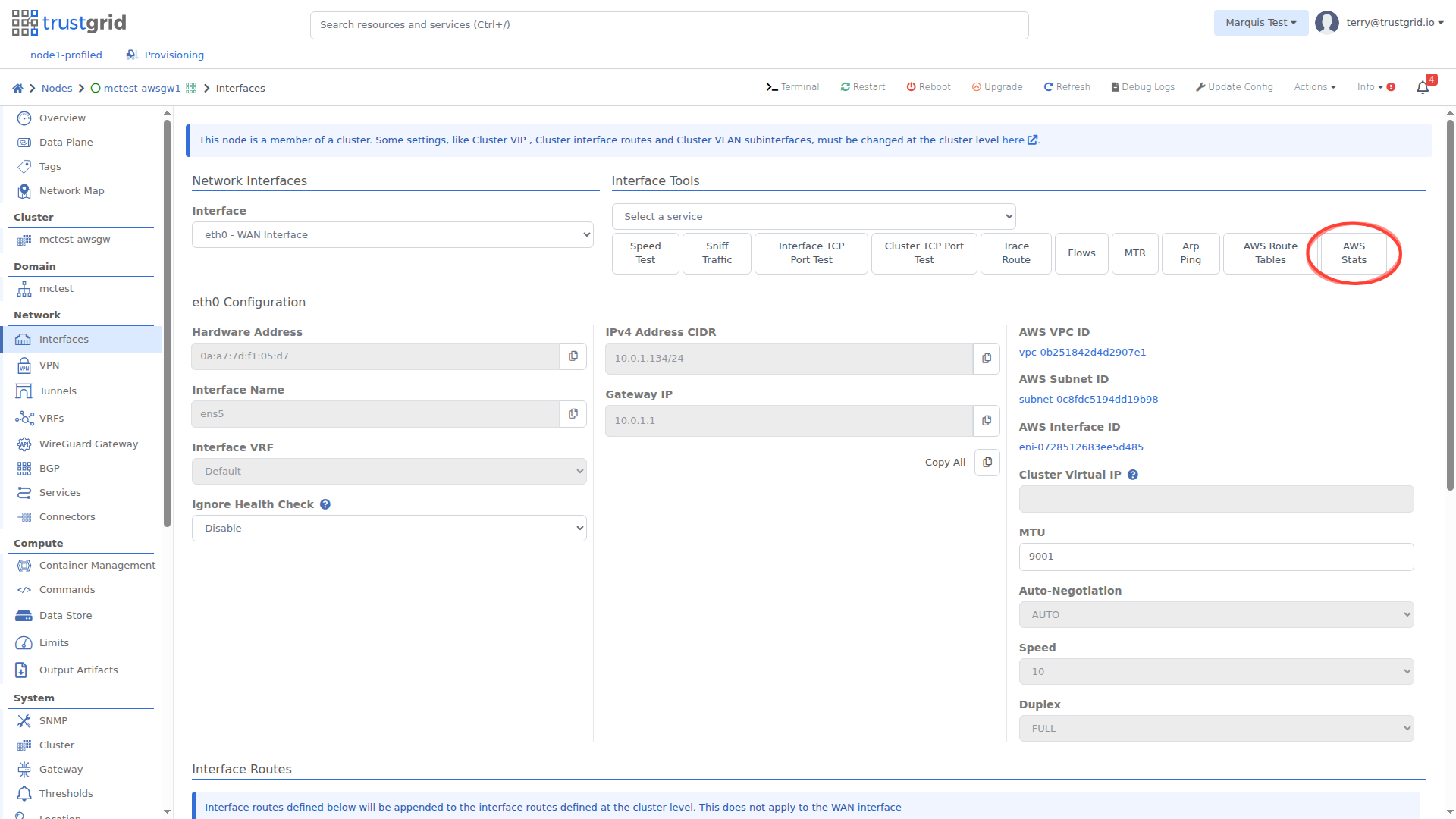The height and width of the screenshot is (819, 1456).
Task: Open WireGuard Gateway in the sidebar
Action: tap(88, 444)
